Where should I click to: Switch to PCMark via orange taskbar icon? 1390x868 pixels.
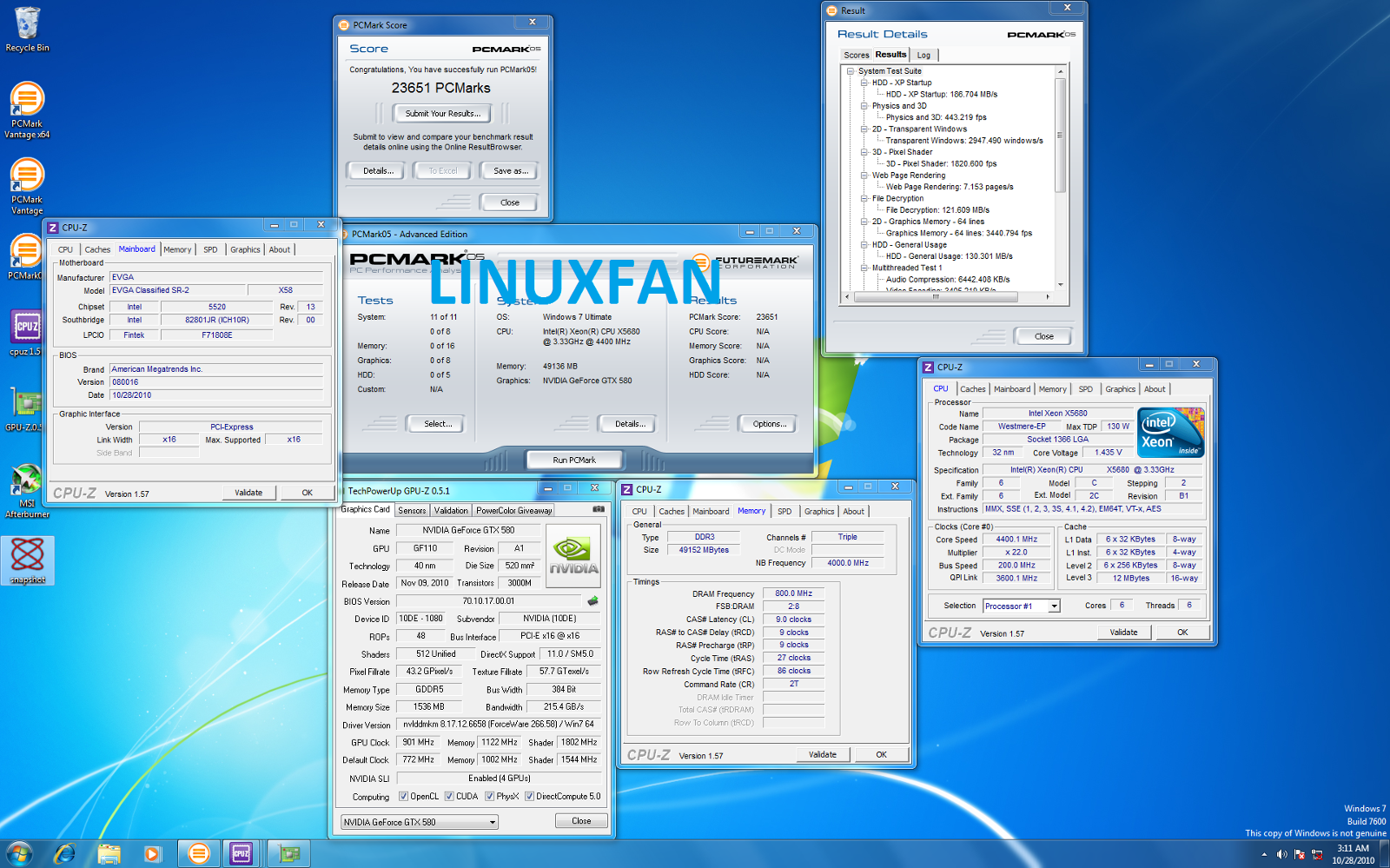pos(199,854)
